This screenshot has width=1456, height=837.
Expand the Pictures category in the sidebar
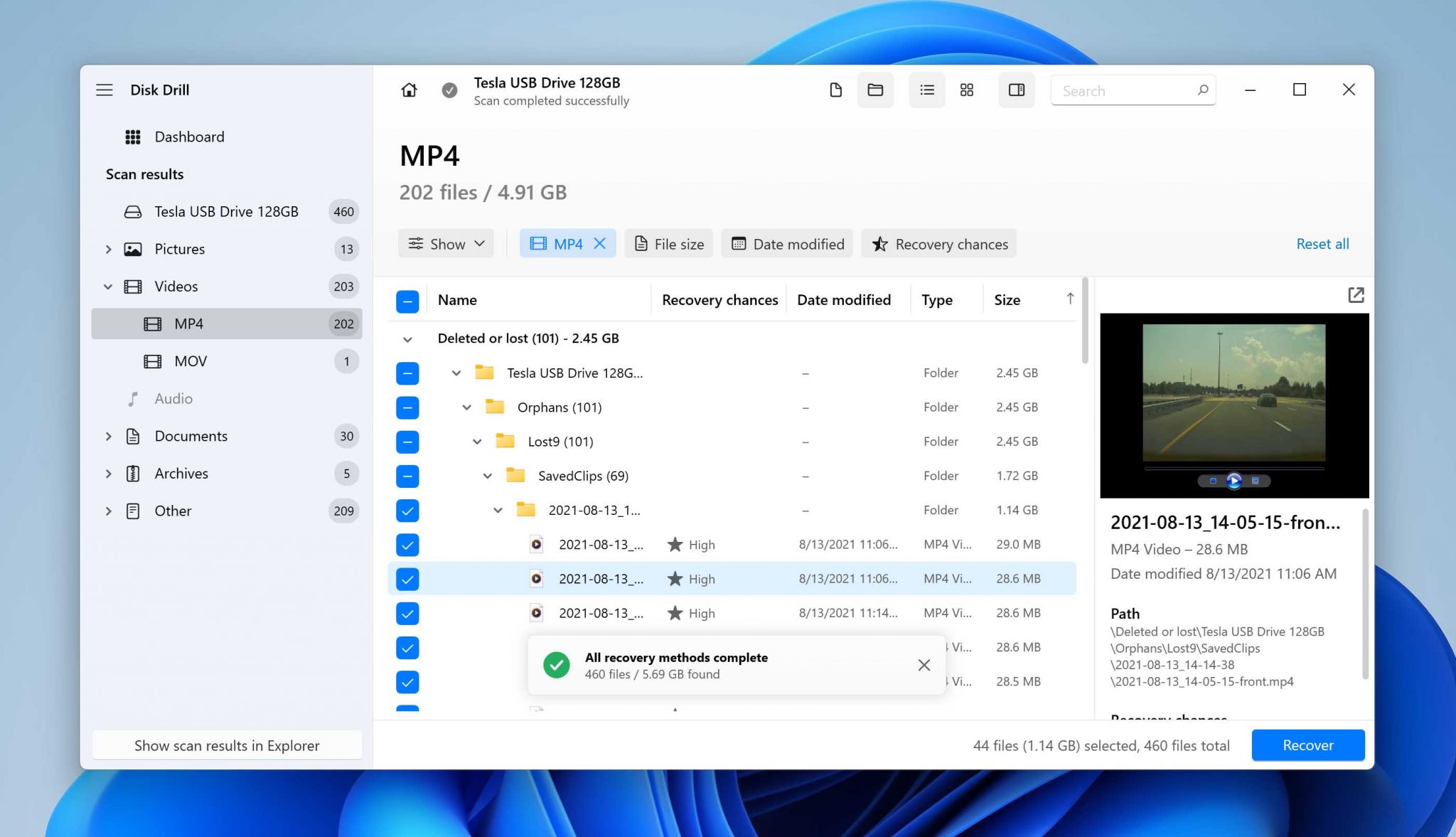108,249
